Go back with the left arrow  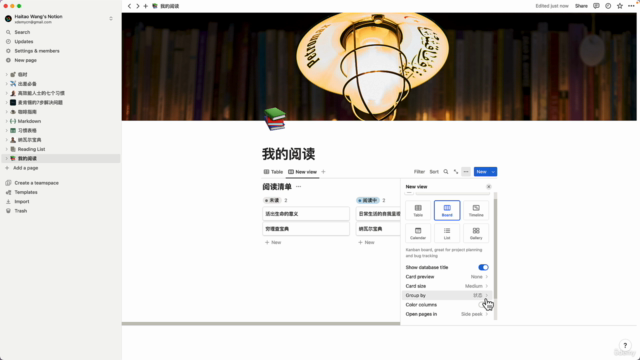click(129, 6)
